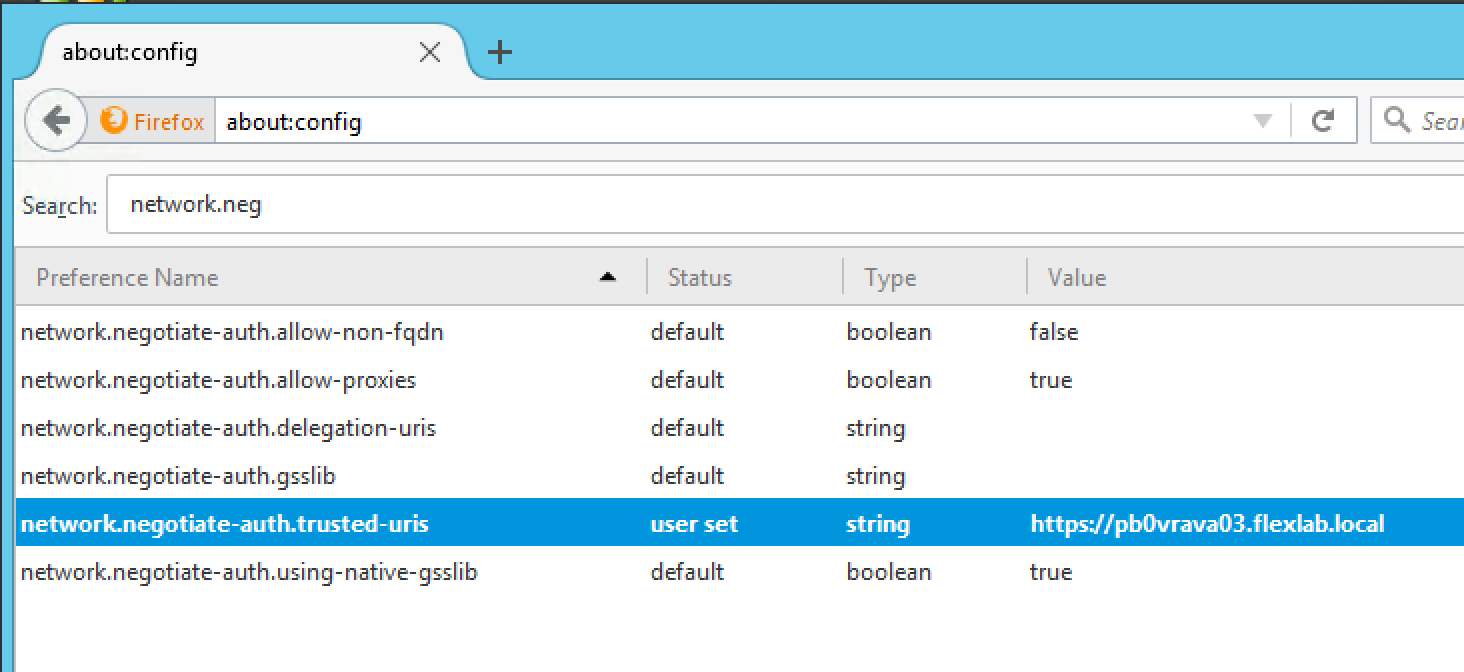Sort by the Preference Name column header
This screenshot has height=672, width=1464.
click(x=330, y=278)
